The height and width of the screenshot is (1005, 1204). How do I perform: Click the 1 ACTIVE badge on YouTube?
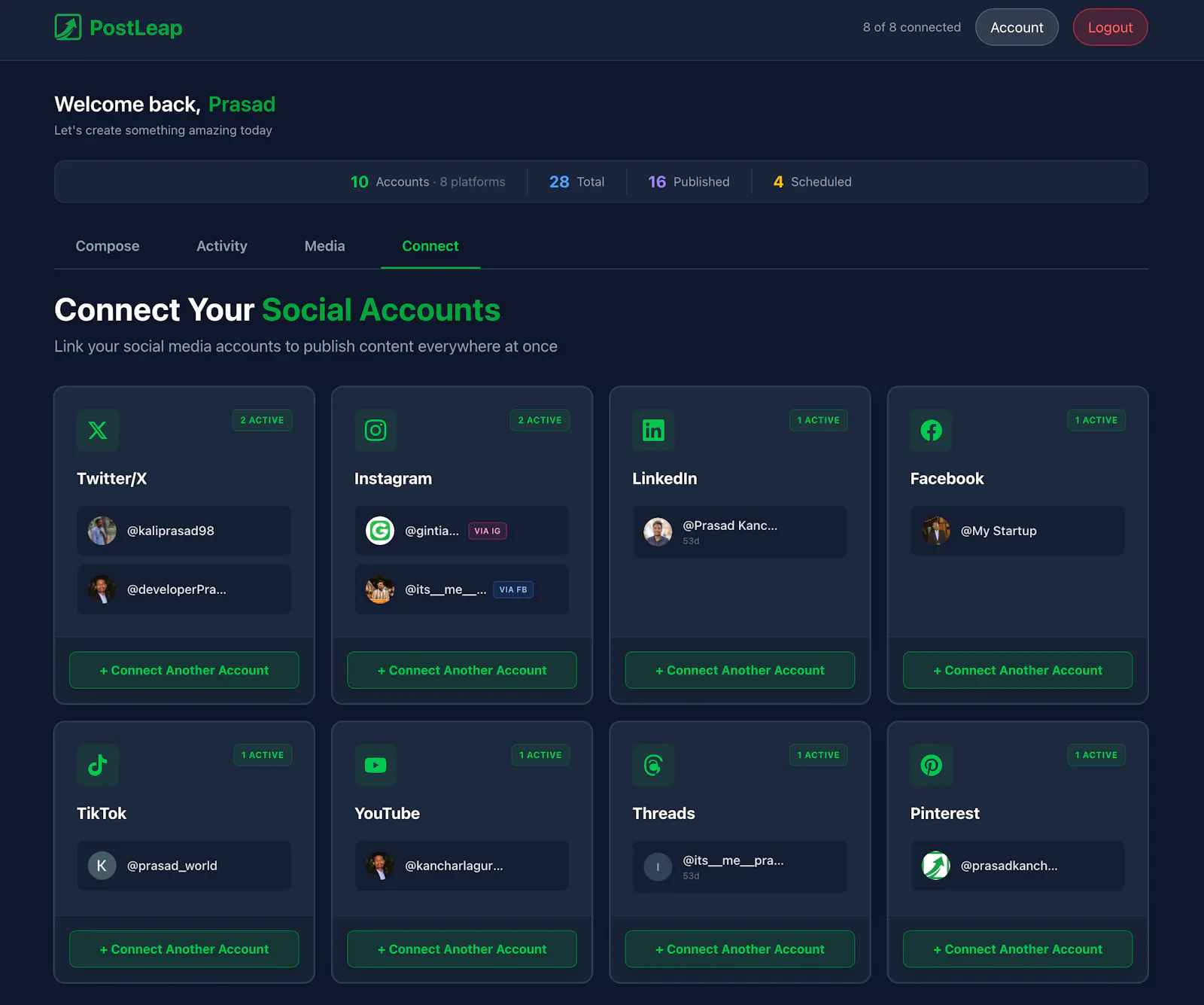point(540,755)
